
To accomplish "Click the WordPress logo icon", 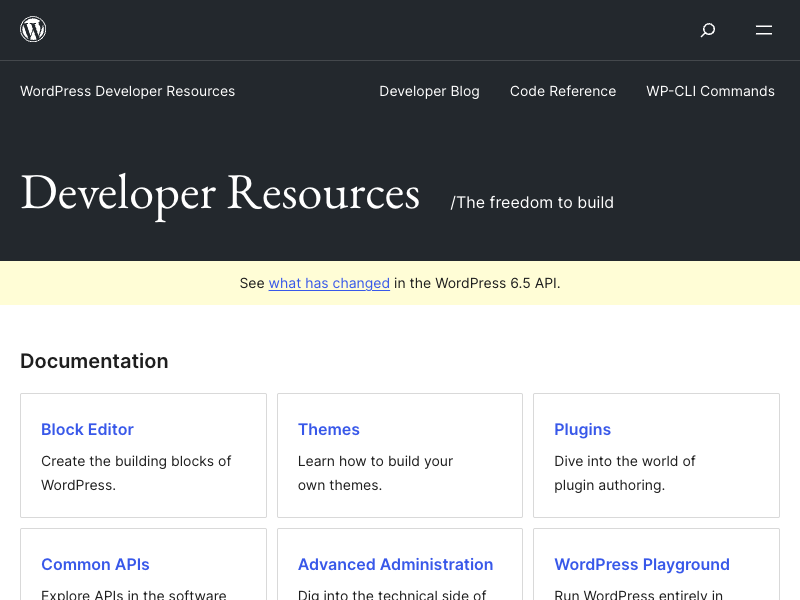I will pyautogui.click(x=33, y=30).
